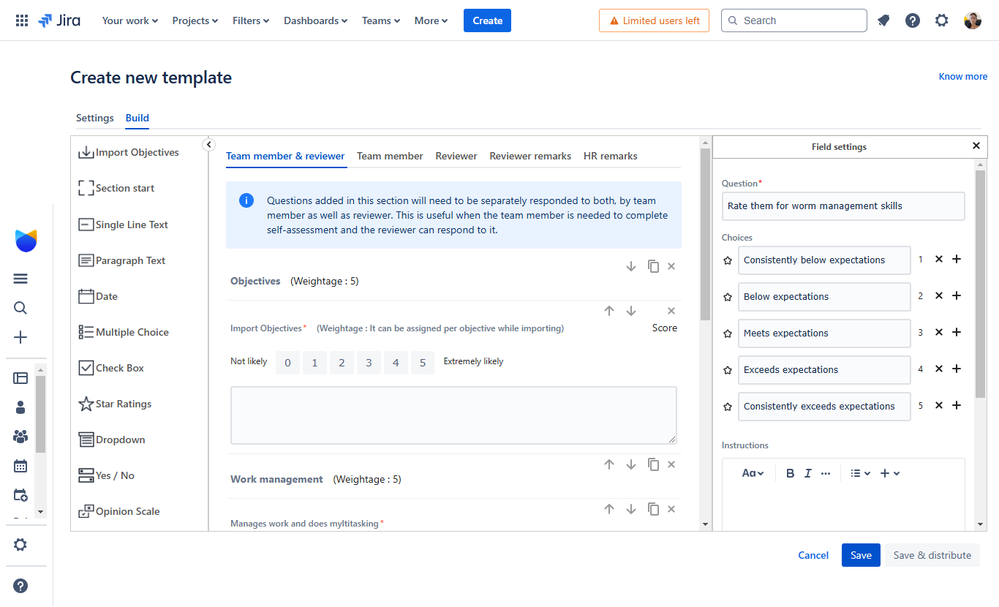Open the sidebar calendar icon
Viewport: 999px width, 607px height.
click(20, 466)
